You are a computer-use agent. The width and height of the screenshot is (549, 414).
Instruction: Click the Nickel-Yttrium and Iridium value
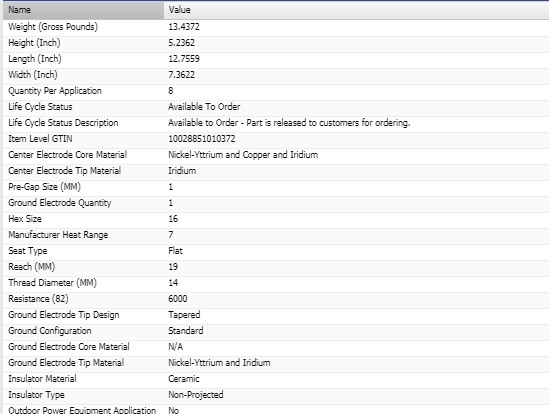pos(219,363)
